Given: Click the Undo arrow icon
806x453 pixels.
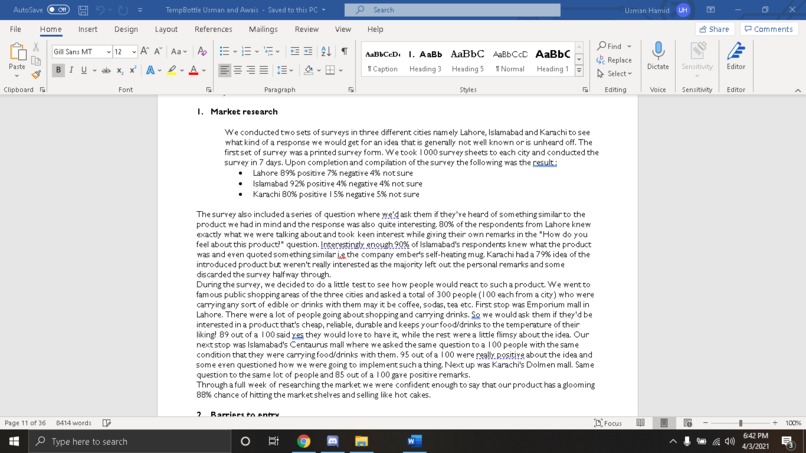Looking at the screenshot, I should (x=100, y=10).
